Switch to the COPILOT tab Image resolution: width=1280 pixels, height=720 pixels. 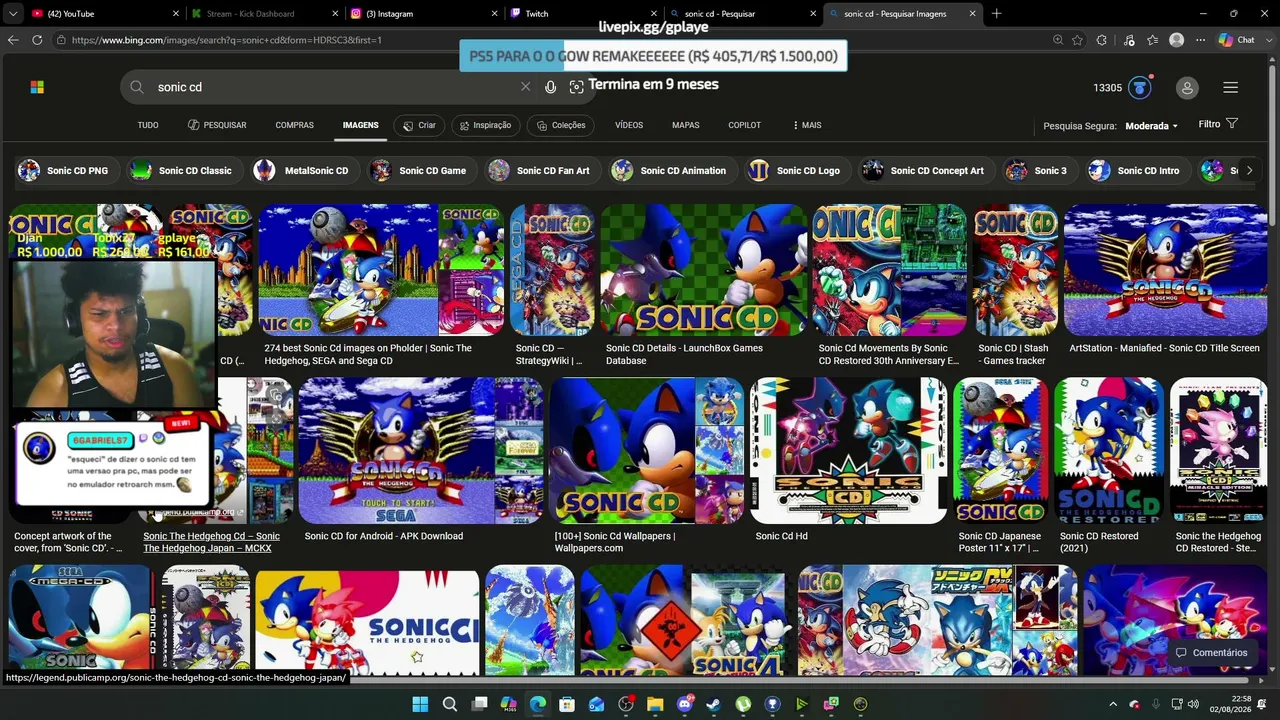(x=745, y=125)
